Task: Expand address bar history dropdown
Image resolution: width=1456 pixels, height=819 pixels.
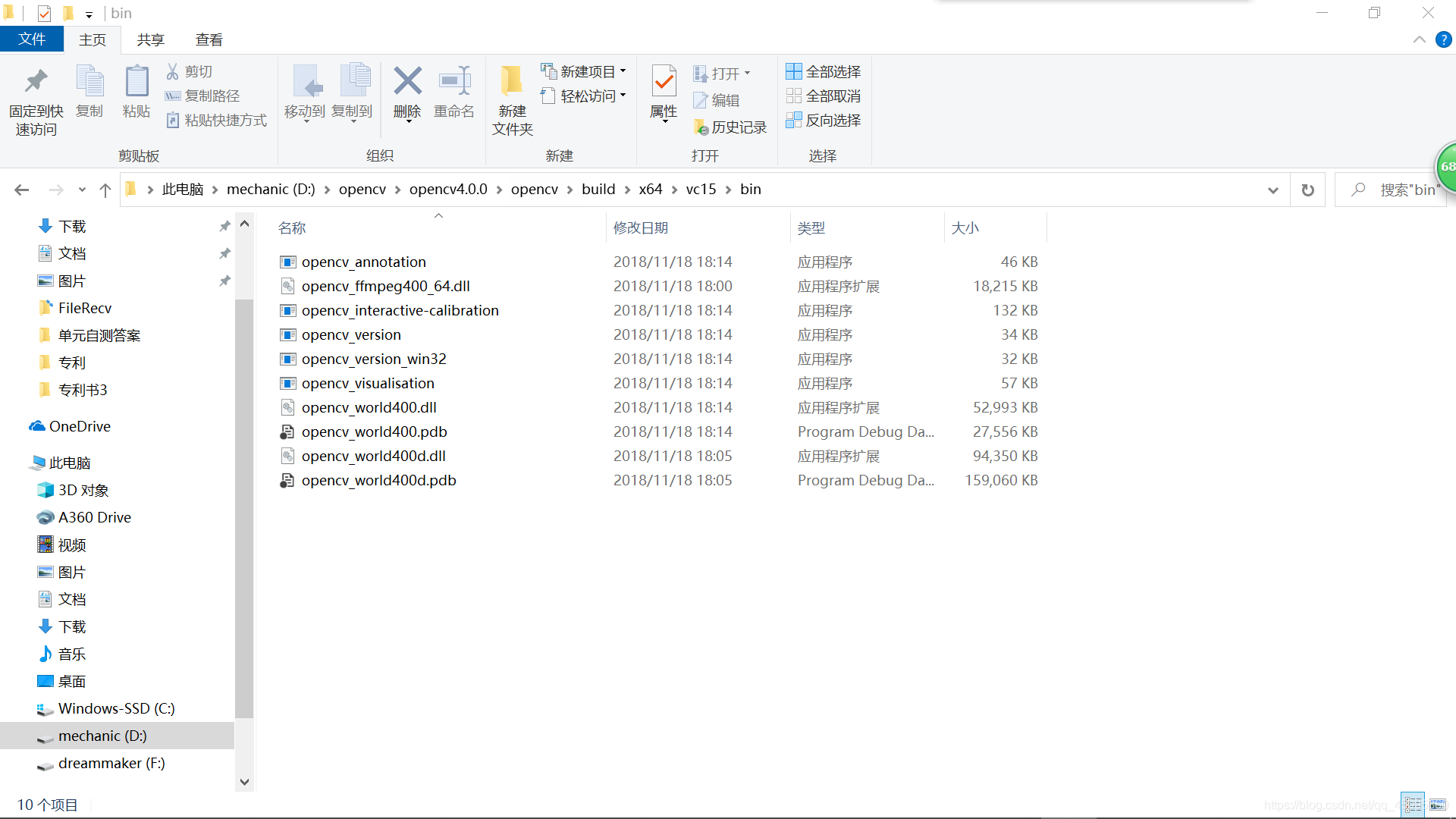Action: [x=1273, y=190]
